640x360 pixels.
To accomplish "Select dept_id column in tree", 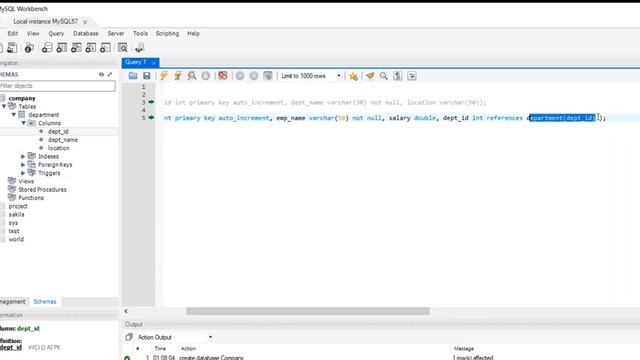I will tap(58, 131).
